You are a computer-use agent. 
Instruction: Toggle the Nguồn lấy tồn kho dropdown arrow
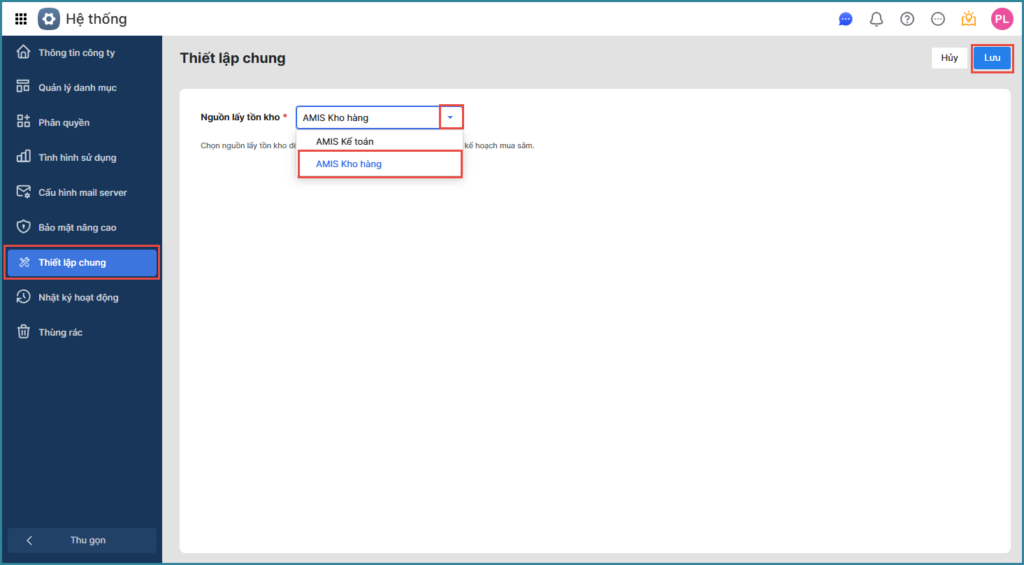(x=451, y=118)
